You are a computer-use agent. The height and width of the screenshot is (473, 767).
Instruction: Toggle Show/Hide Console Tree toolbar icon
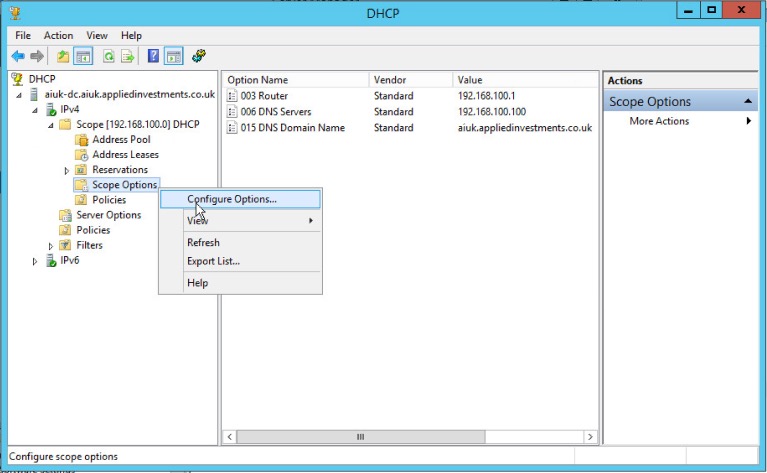click(83, 56)
